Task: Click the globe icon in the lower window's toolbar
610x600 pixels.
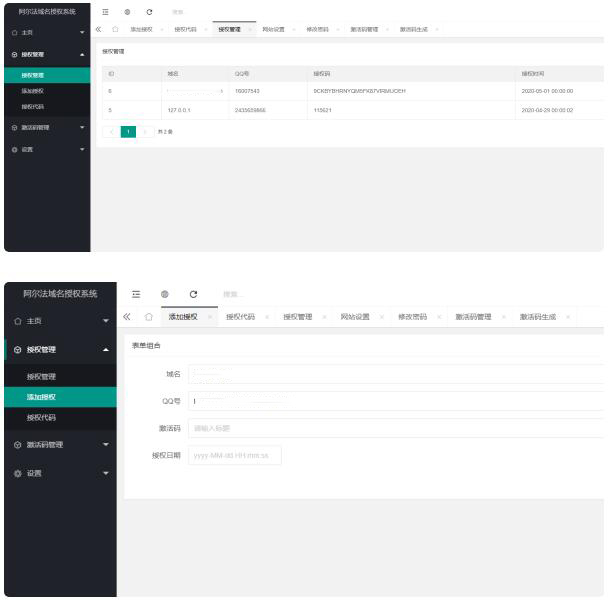Action: 164,293
